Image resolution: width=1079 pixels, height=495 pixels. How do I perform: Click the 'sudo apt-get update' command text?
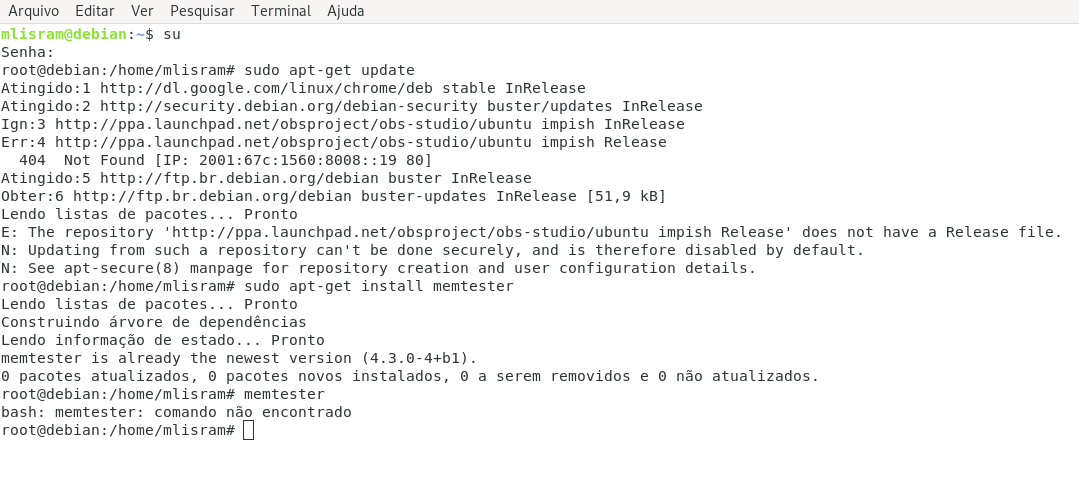(x=329, y=70)
